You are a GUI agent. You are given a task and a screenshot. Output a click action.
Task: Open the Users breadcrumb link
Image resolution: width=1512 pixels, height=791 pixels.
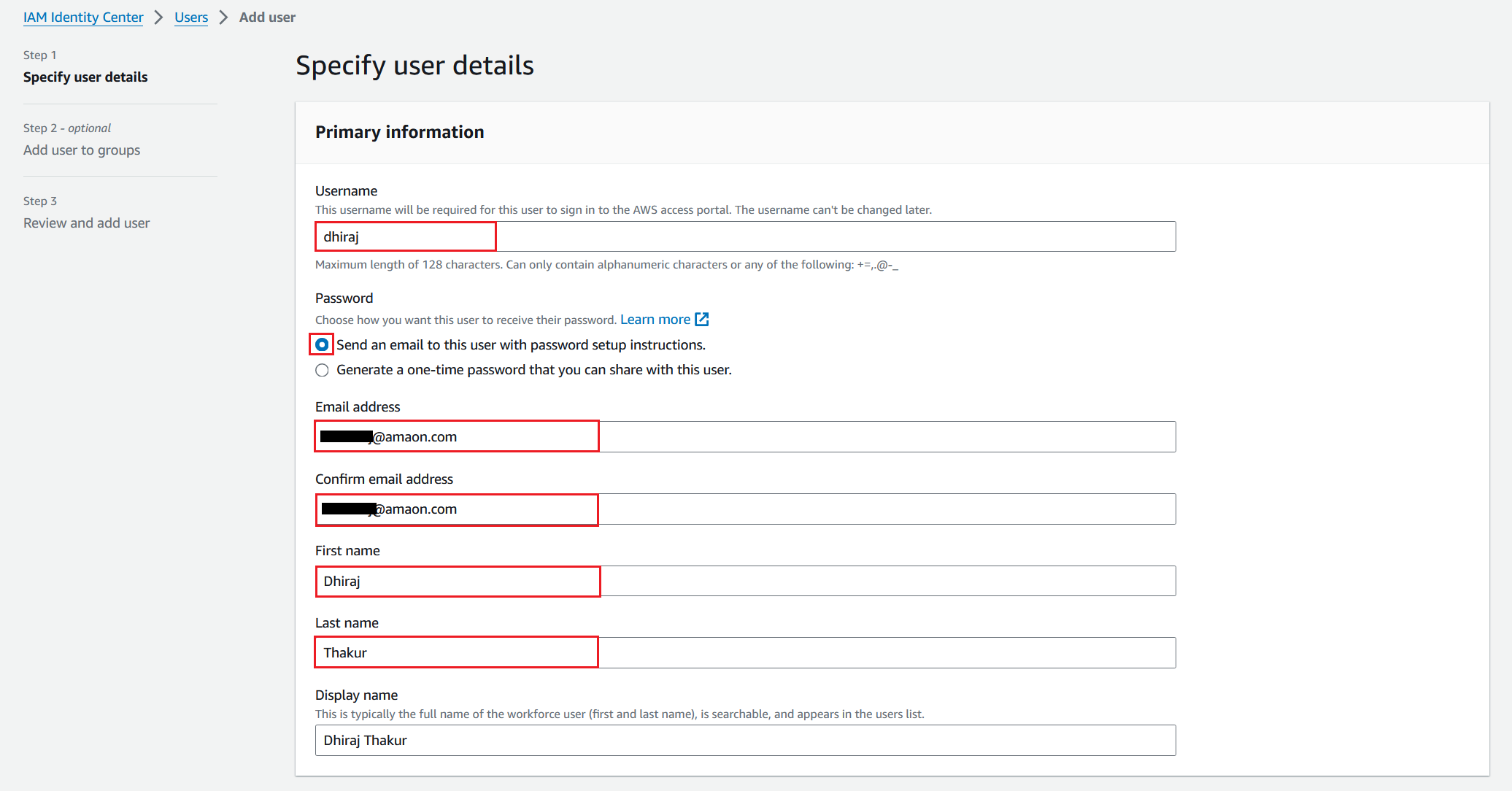click(191, 17)
